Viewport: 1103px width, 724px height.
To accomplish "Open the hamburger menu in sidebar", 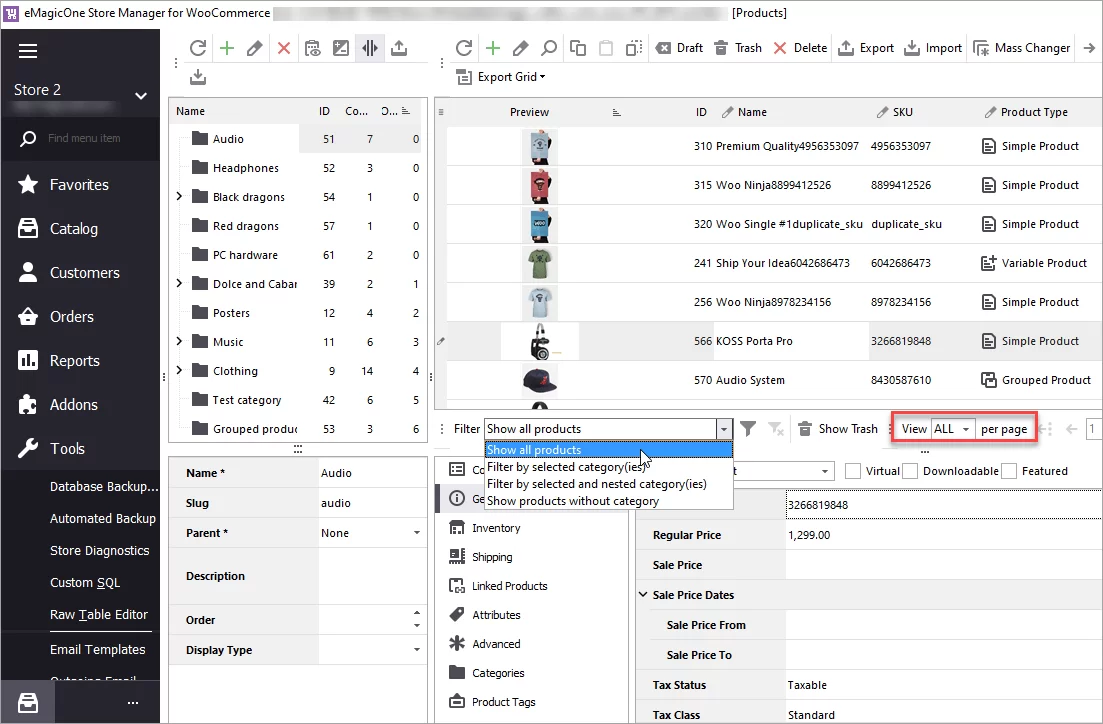I will point(27,51).
